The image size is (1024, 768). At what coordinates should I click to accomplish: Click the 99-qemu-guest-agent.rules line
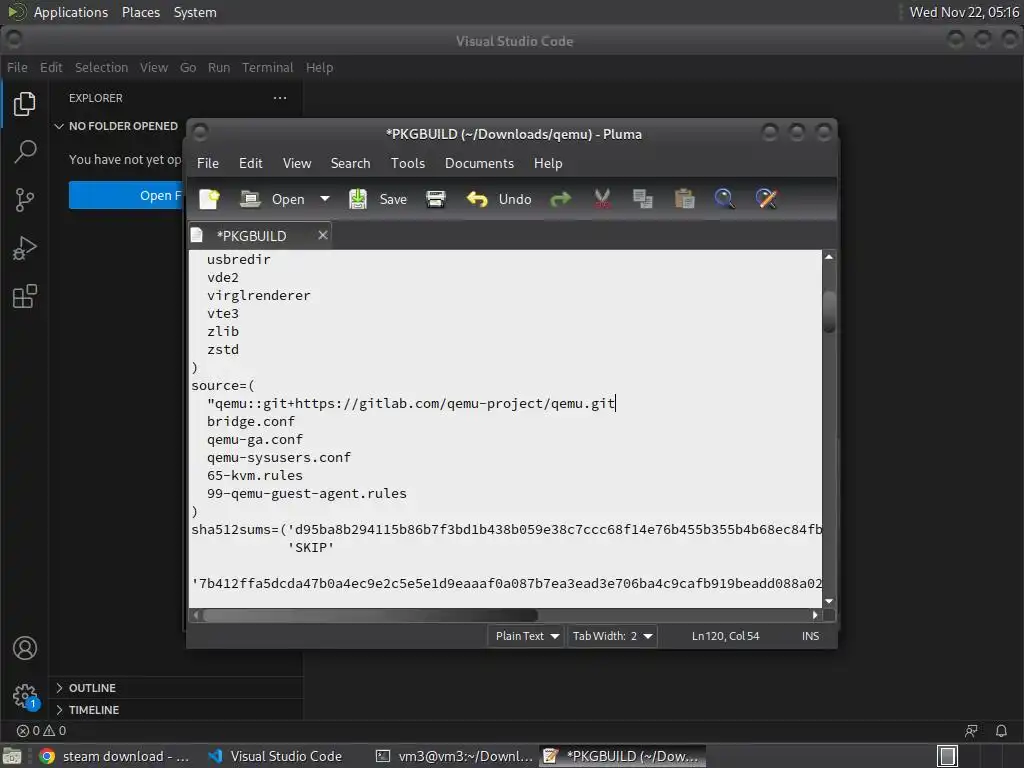pyautogui.click(x=306, y=494)
